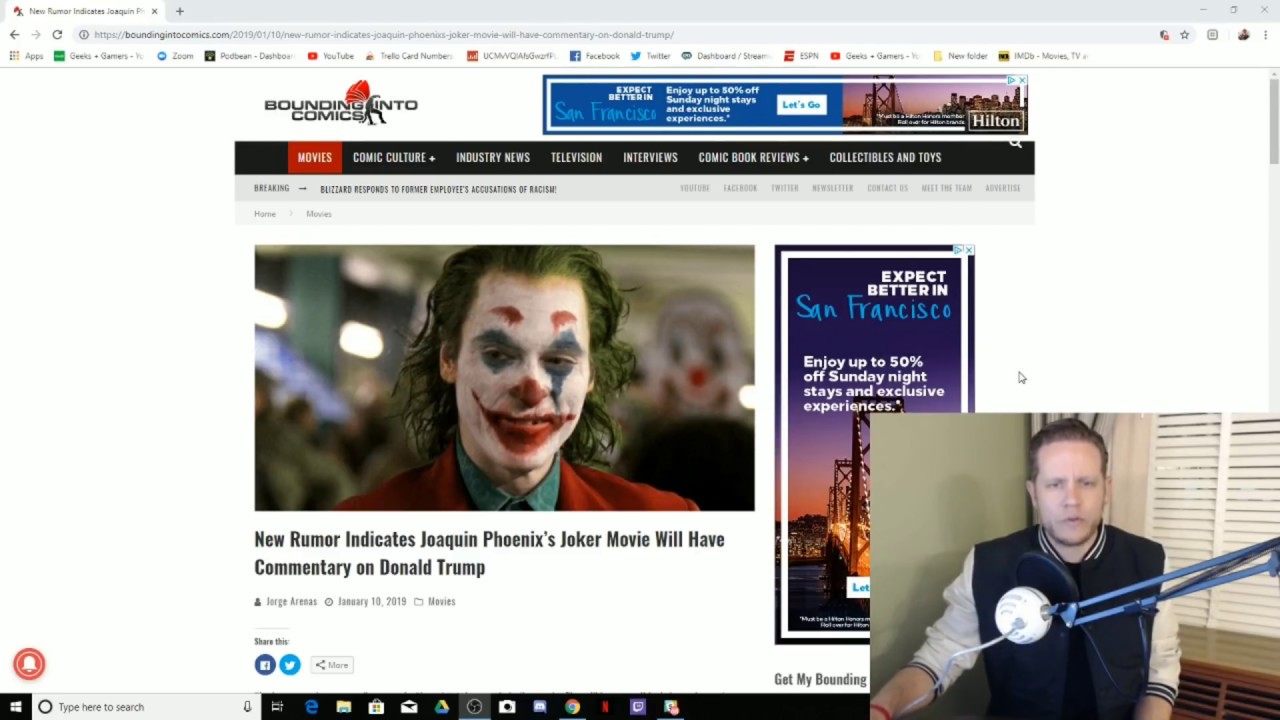The image size is (1280, 720).
Task: Expand the Comic Book Reviews + menu
Action: (x=753, y=157)
